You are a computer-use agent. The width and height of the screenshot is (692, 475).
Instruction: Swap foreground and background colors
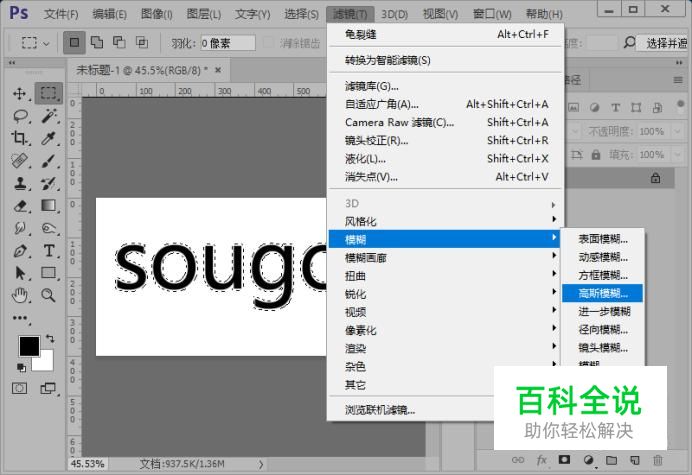[50, 339]
